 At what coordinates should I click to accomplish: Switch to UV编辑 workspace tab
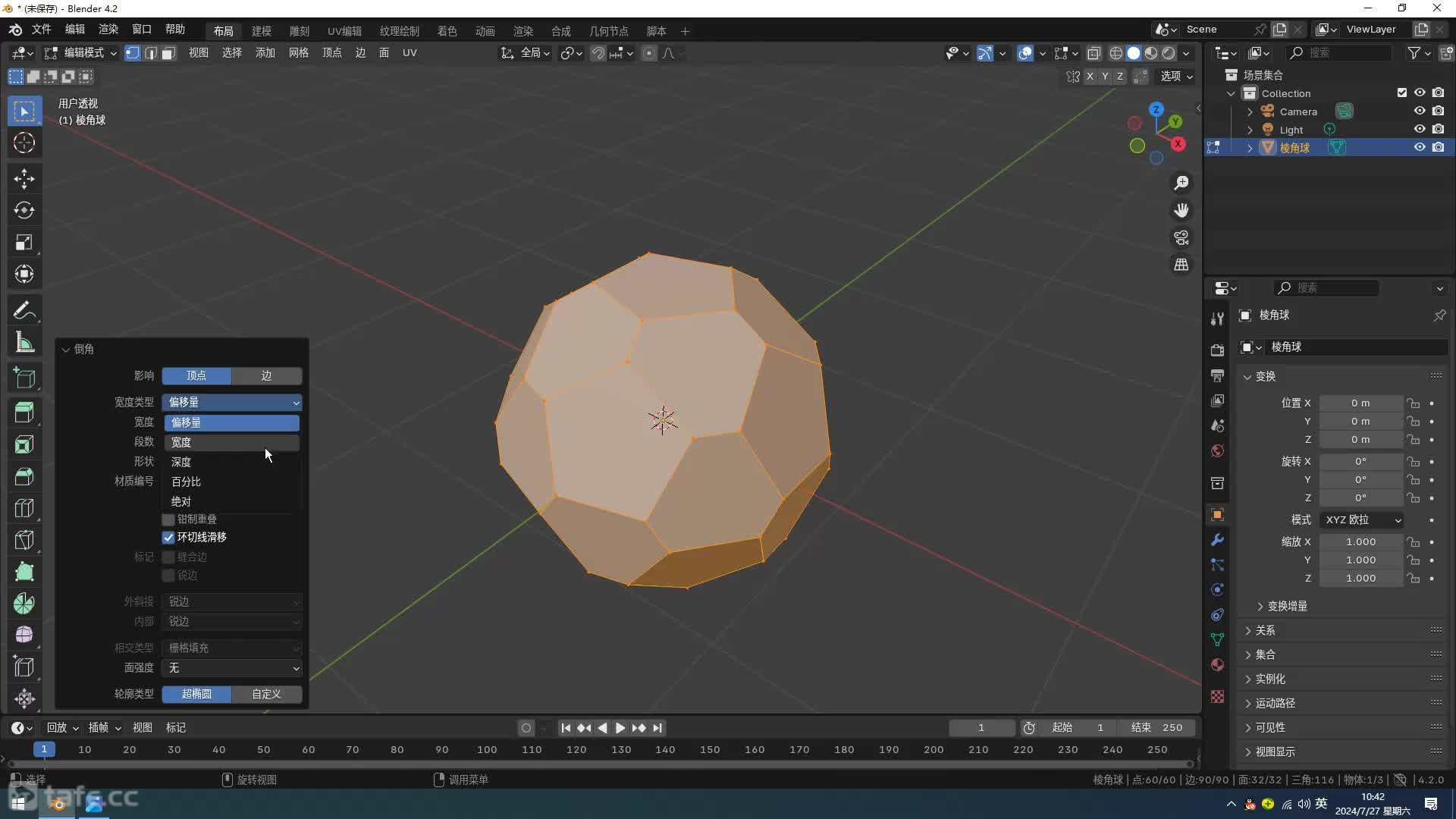pos(344,31)
